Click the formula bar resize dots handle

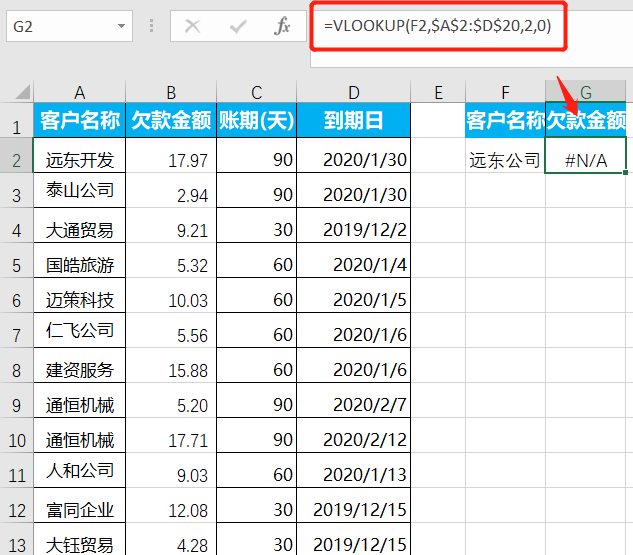(x=151, y=26)
